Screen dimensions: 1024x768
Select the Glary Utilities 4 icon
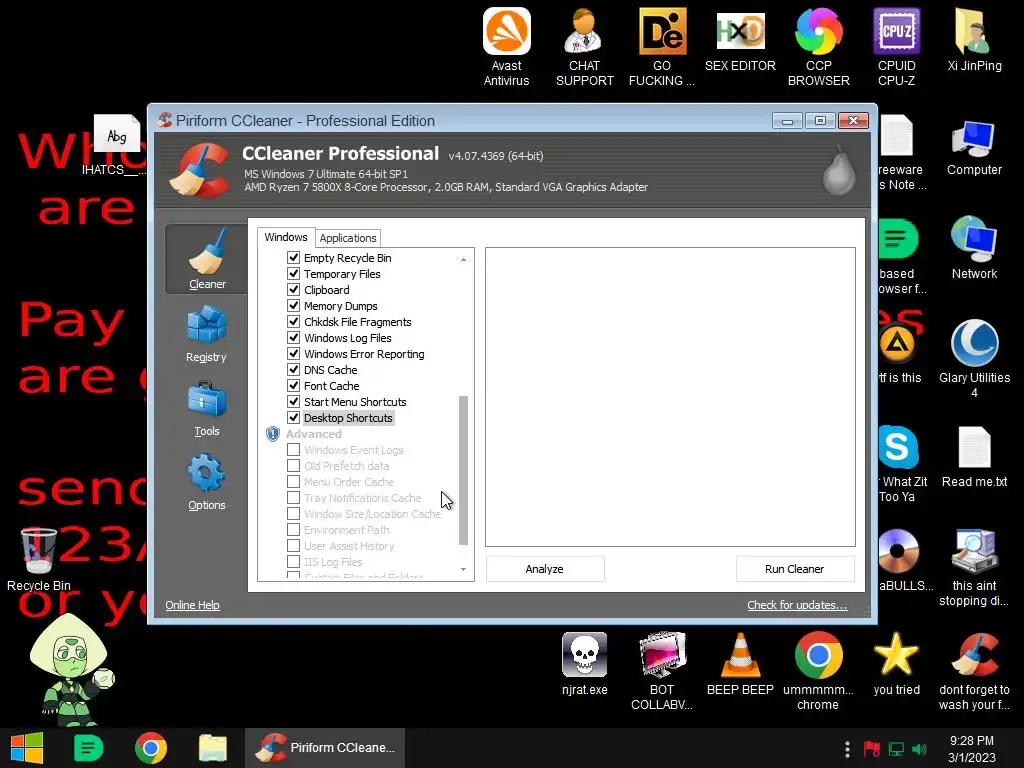pos(974,359)
